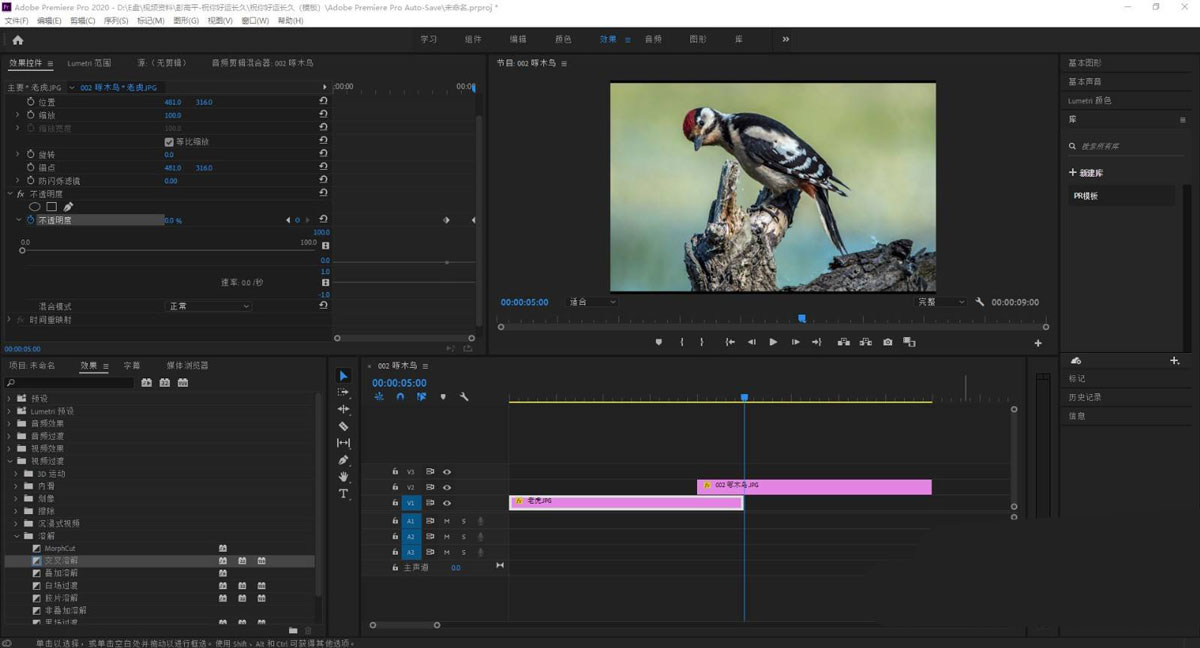Screen dimensions: 1200x648
Task: Open timeline wrench display settings
Action: [x=464, y=397]
